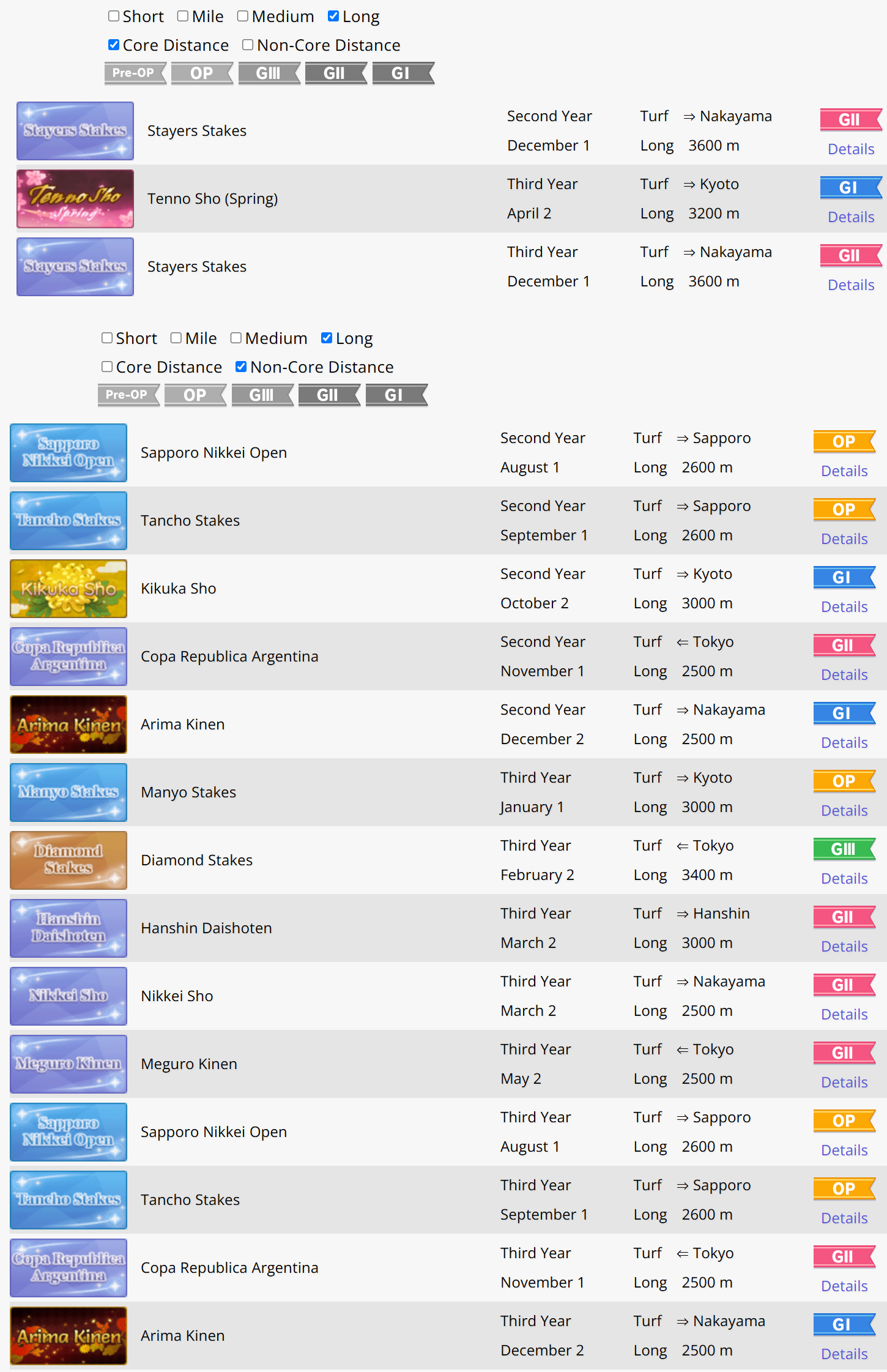This screenshot has width=887, height=1372.
Task: Click the Hanshin Daishoten banner image
Action: (x=69, y=928)
